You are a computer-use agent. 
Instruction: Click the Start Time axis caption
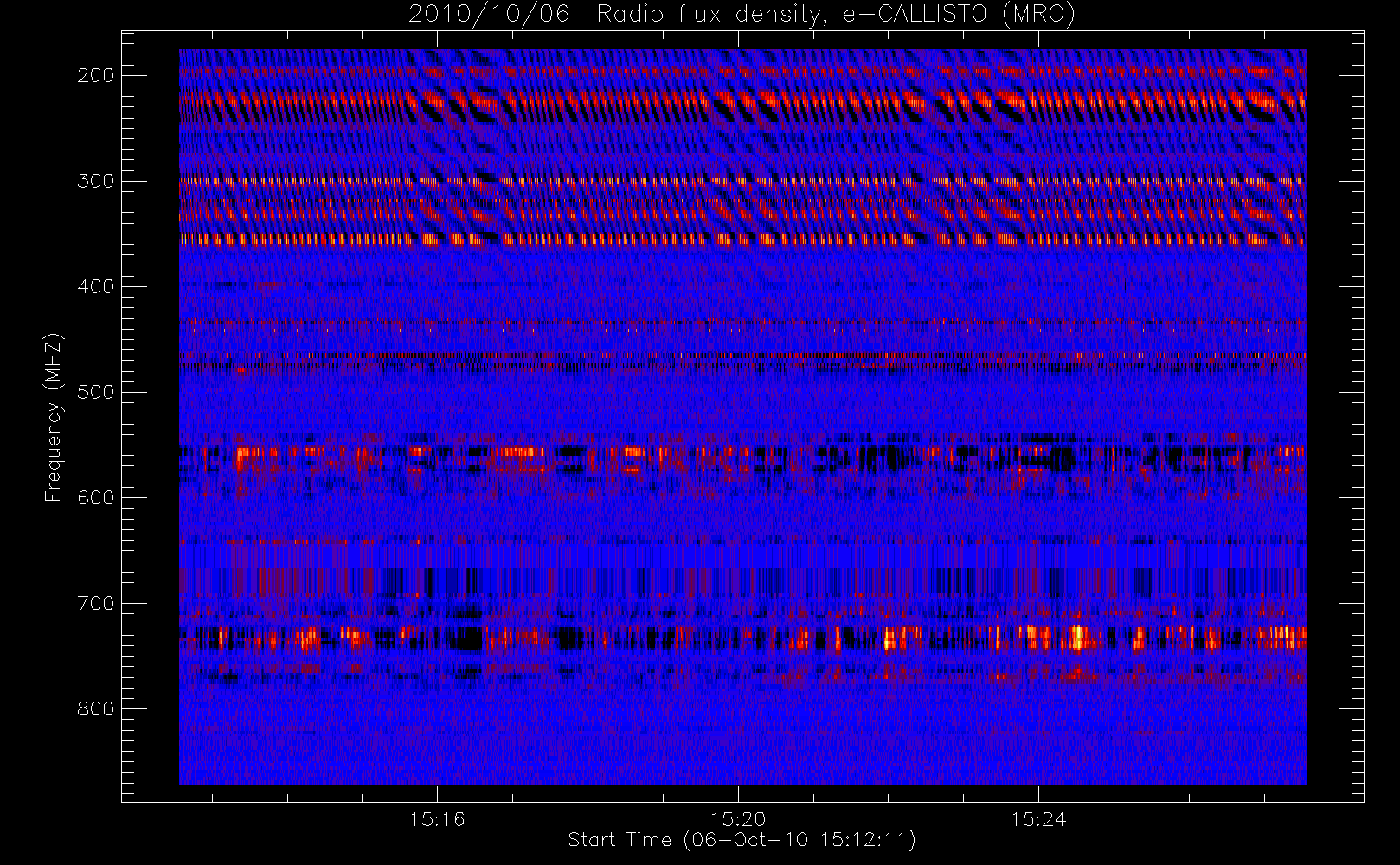click(742, 840)
